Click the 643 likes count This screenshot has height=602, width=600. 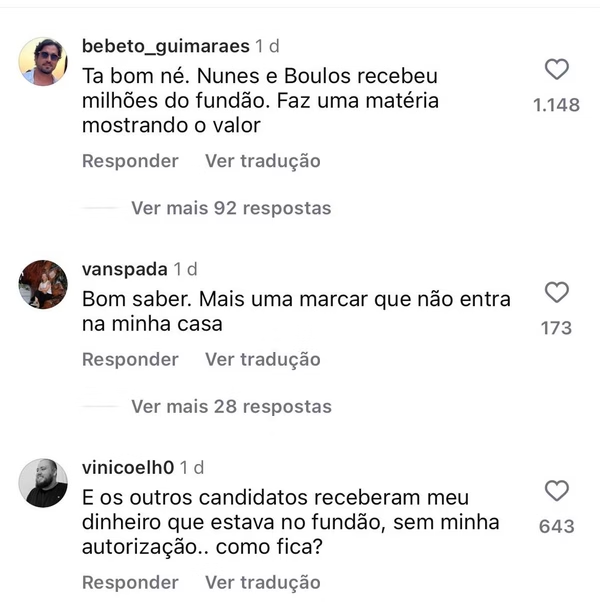point(556,526)
